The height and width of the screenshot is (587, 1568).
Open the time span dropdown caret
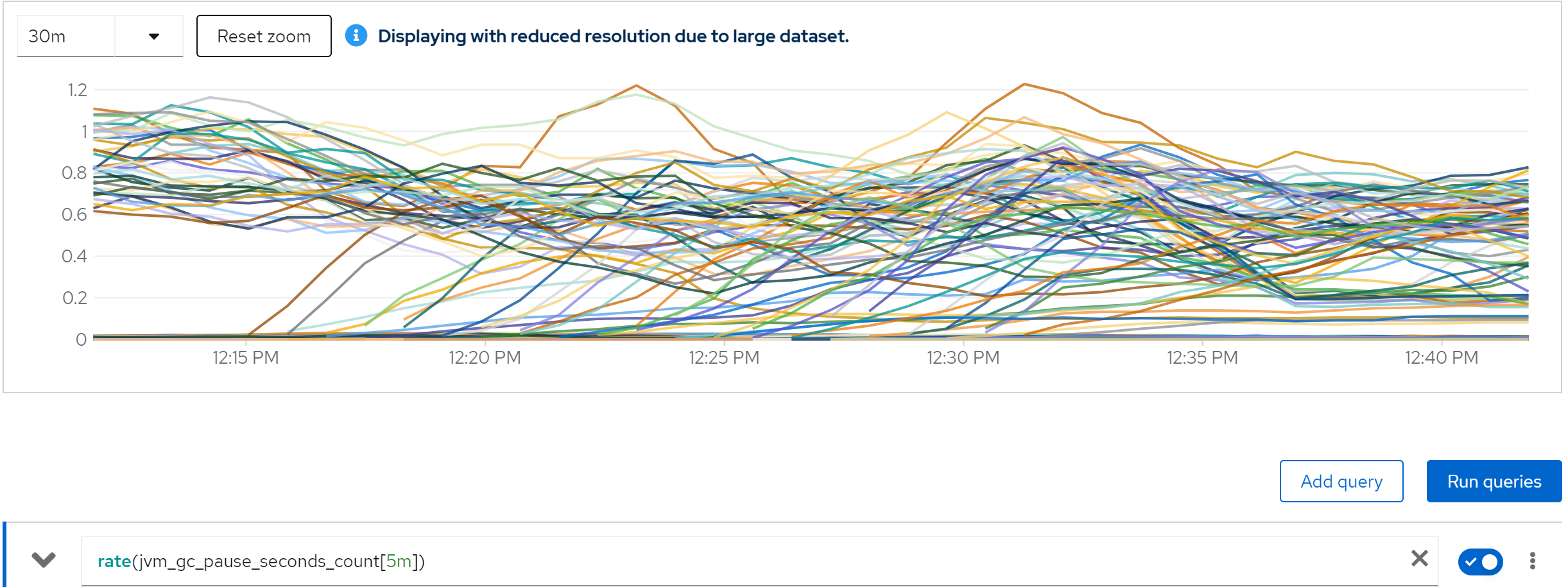point(153,37)
